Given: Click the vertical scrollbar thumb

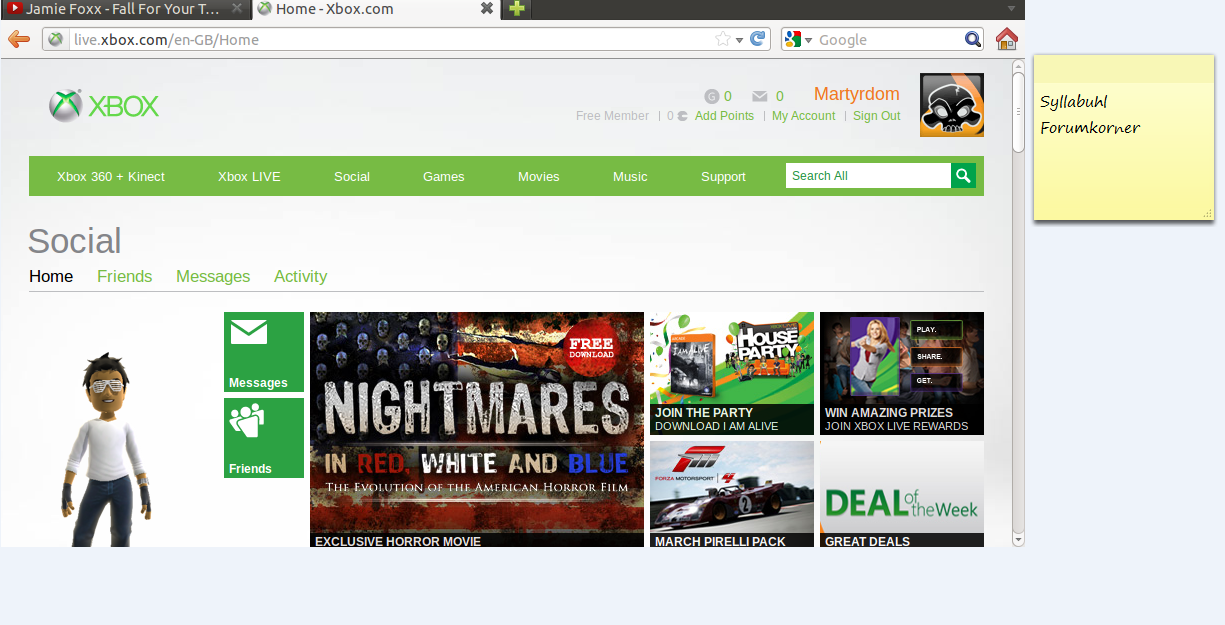Looking at the screenshot, I should pos(1018,113).
